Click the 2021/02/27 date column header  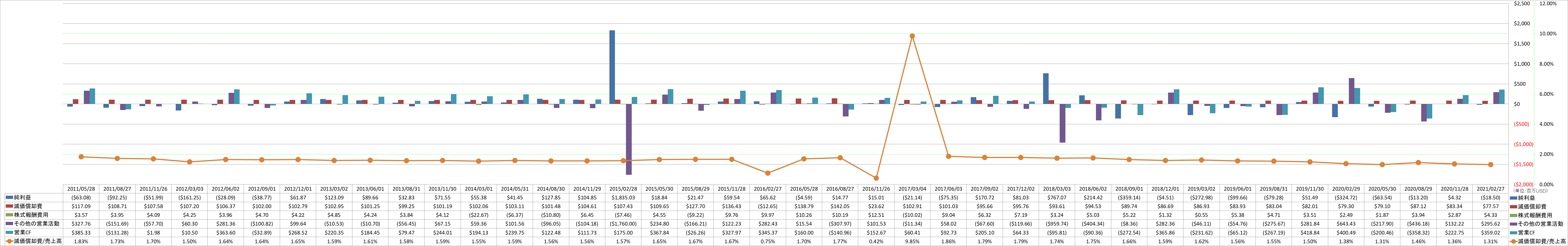coord(1490,189)
